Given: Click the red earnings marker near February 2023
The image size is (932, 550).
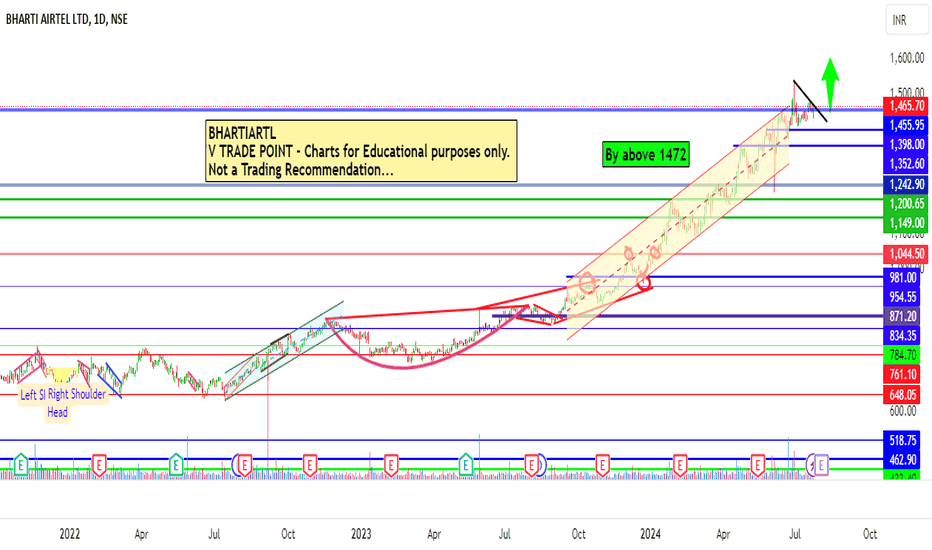Looking at the screenshot, I should pos(391,464).
